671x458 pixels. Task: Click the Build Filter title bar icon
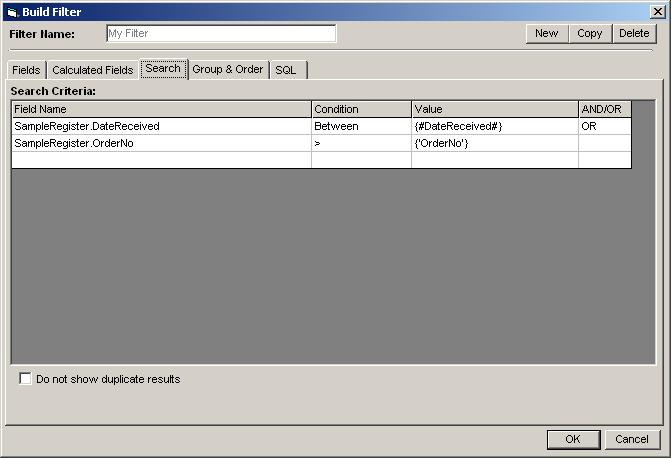11,12
